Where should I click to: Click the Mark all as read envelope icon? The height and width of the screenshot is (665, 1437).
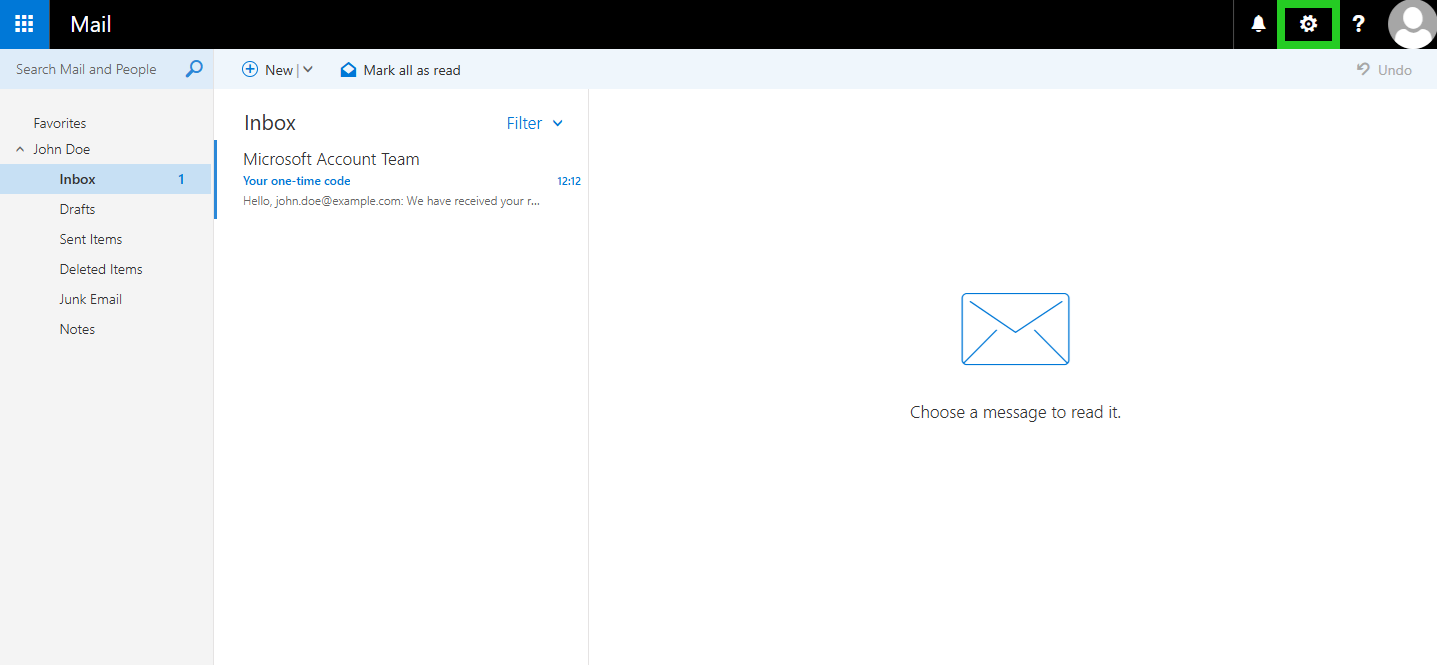coord(348,69)
